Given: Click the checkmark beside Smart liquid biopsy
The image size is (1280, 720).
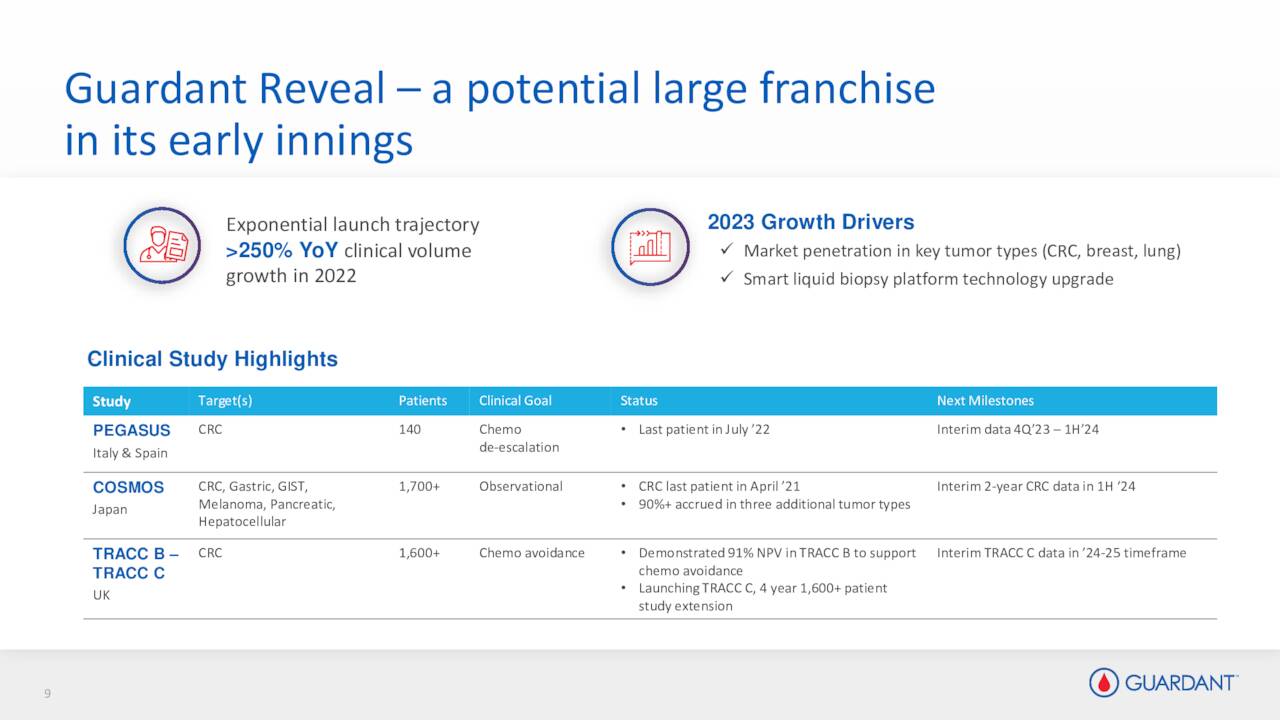Looking at the screenshot, I should click(x=727, y=279).
